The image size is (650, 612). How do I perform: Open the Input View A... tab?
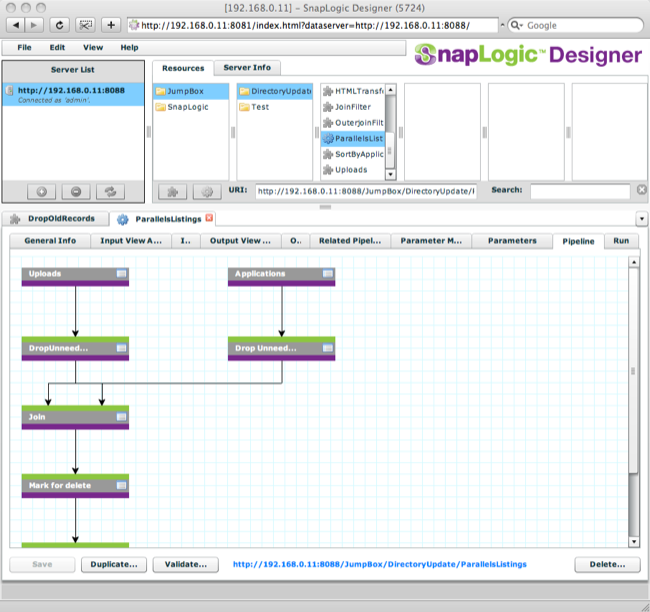tap(131, 241)
